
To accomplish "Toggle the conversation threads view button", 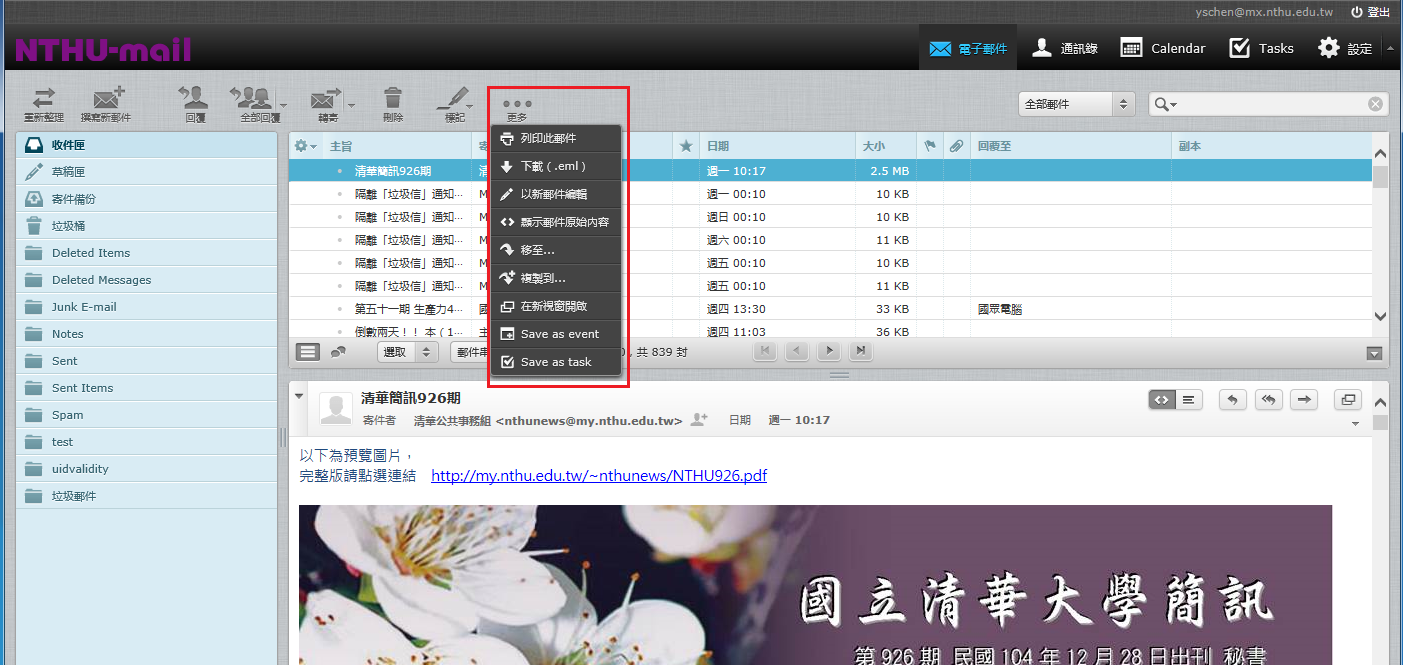I will [338, 351].
